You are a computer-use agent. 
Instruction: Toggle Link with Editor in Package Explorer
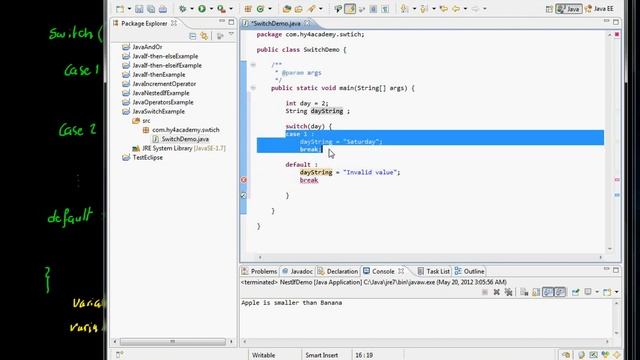point(204,36)
